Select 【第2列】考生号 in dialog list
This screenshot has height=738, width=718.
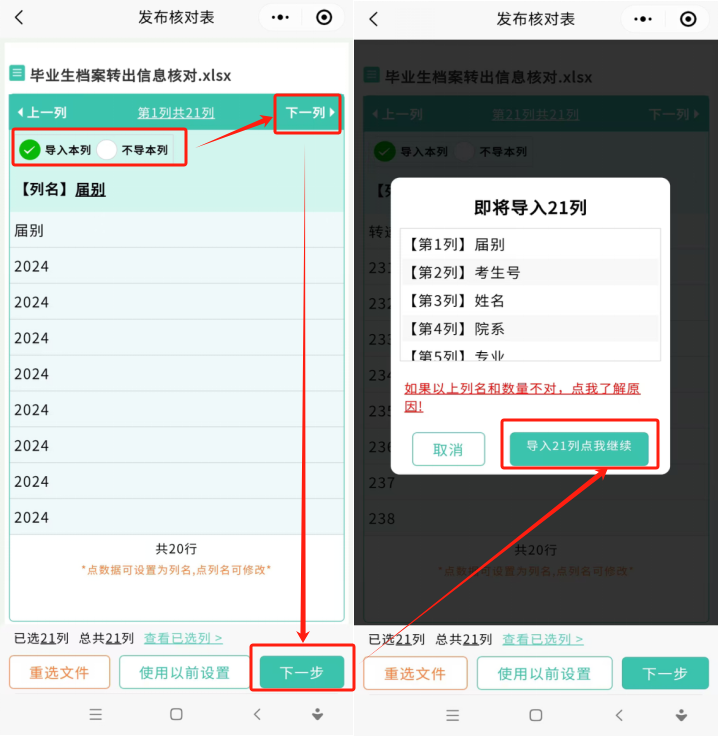coord(530,273)
